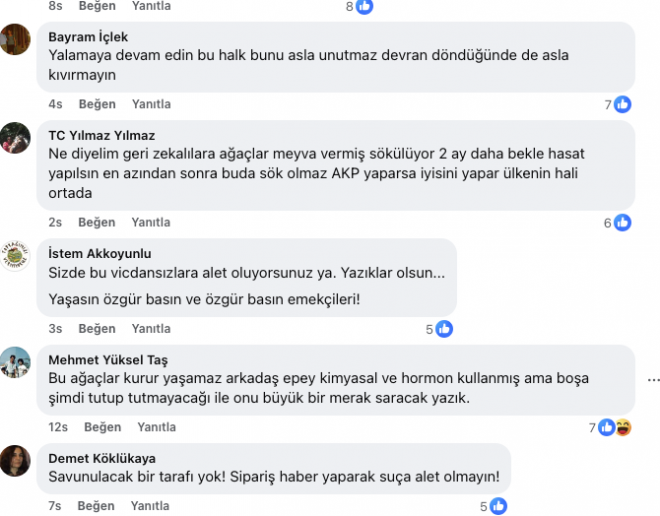Screen dimensions: 660x516
Task: View reactions on Mehmet Yüksel Taş's comment
Action: tap(611, 428)
